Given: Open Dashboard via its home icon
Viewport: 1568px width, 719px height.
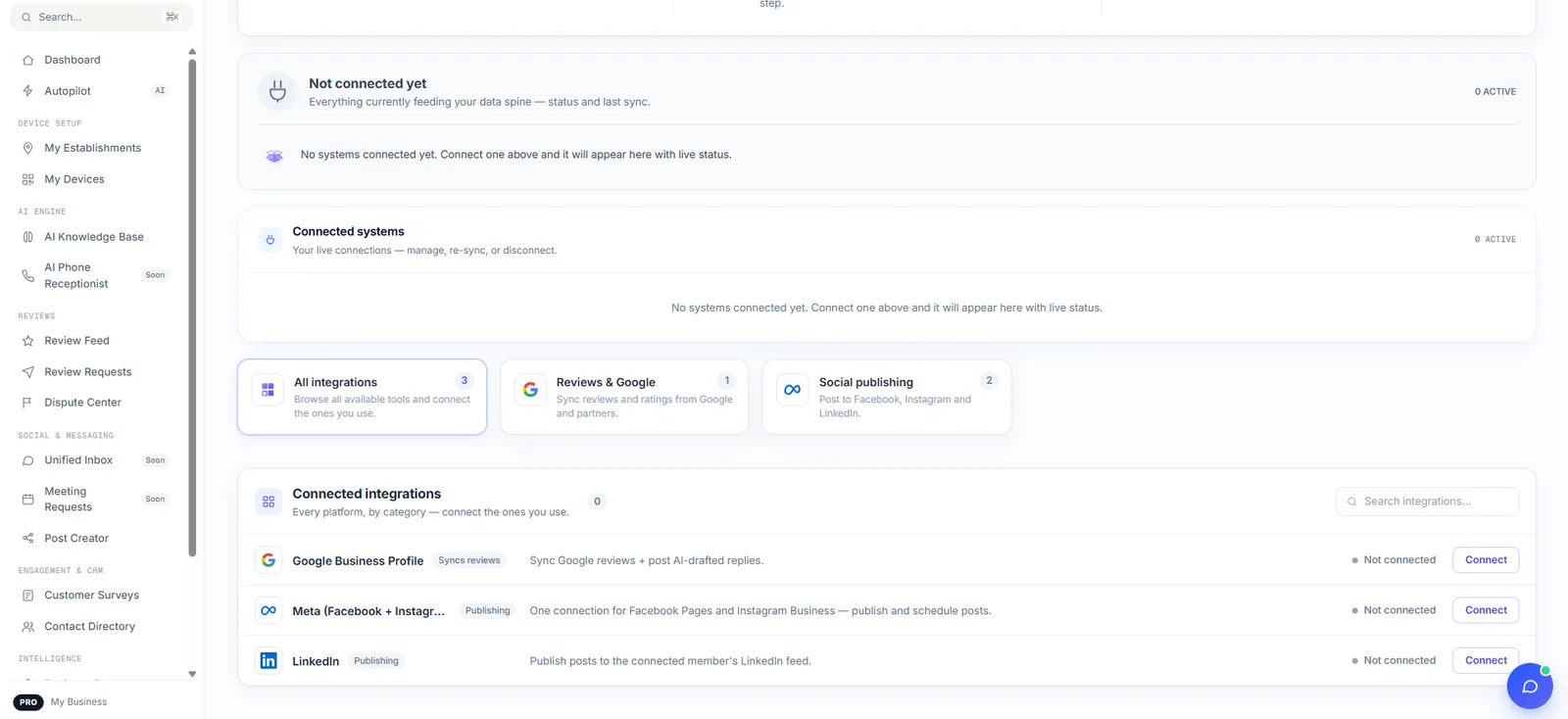Looking at the screenshot, I should click(27, 60).
